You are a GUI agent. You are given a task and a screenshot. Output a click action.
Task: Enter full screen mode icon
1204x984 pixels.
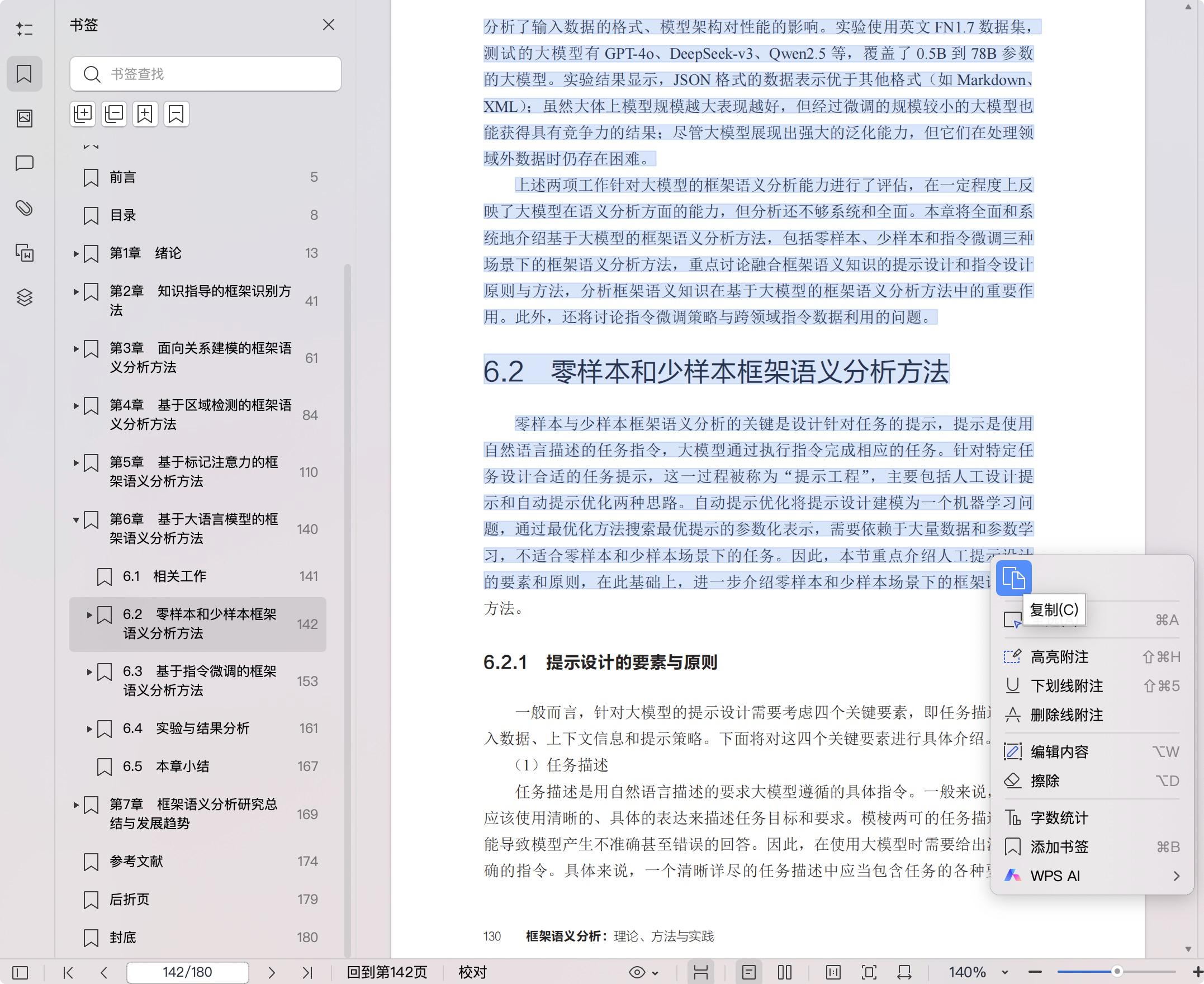click(x=869, y=973)
